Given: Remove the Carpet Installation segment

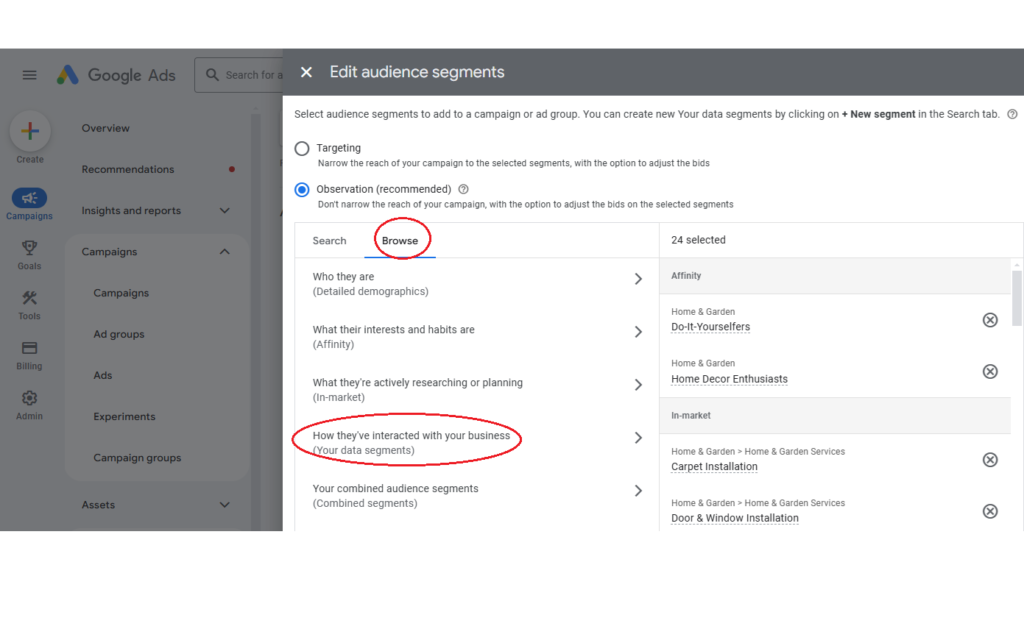Looking at the screenshot, I should coord(990,460).
